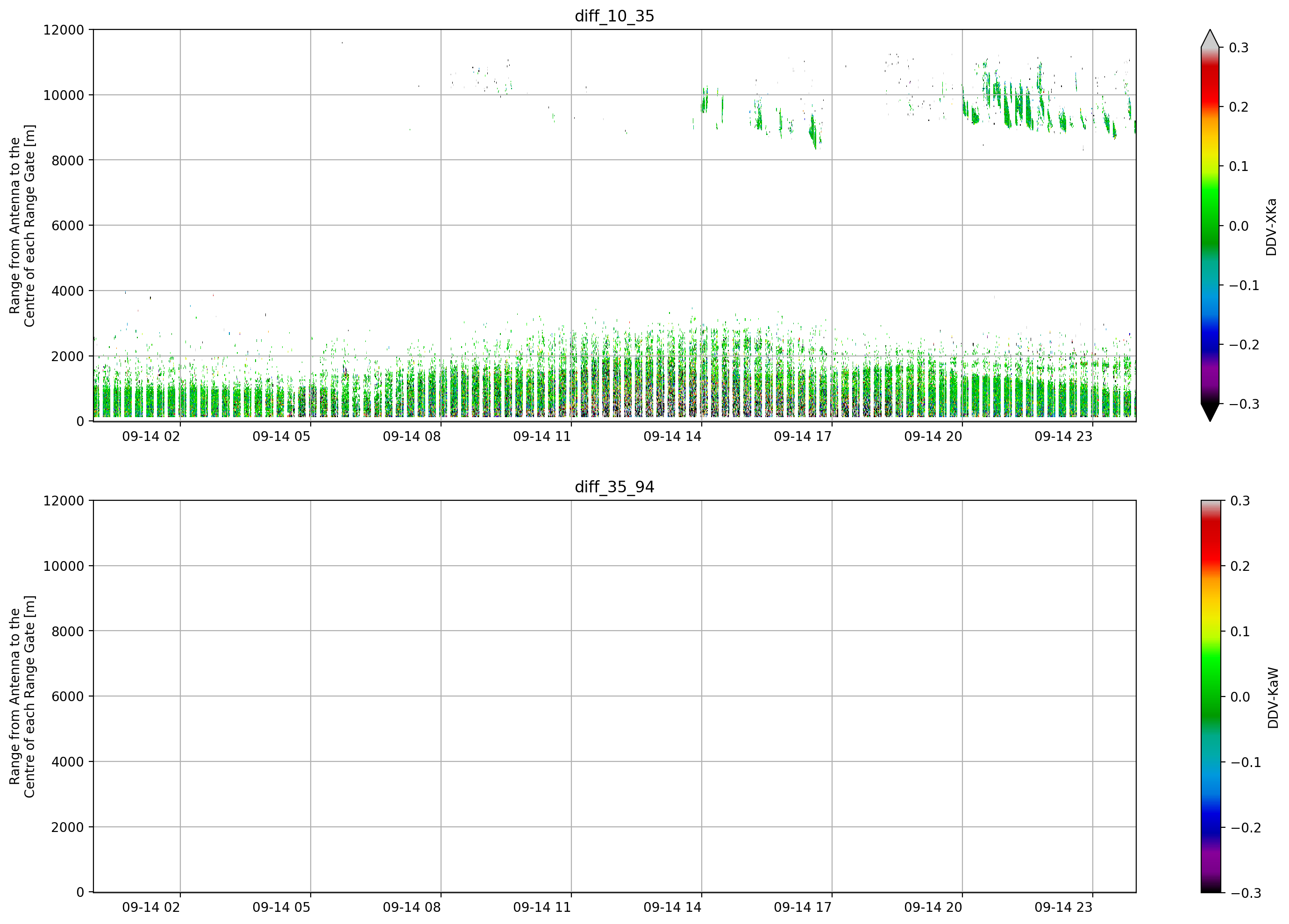
Task: Click '09-14 17' x-tick under diff_10_35 plot
Action: click(x=803, y=436)
